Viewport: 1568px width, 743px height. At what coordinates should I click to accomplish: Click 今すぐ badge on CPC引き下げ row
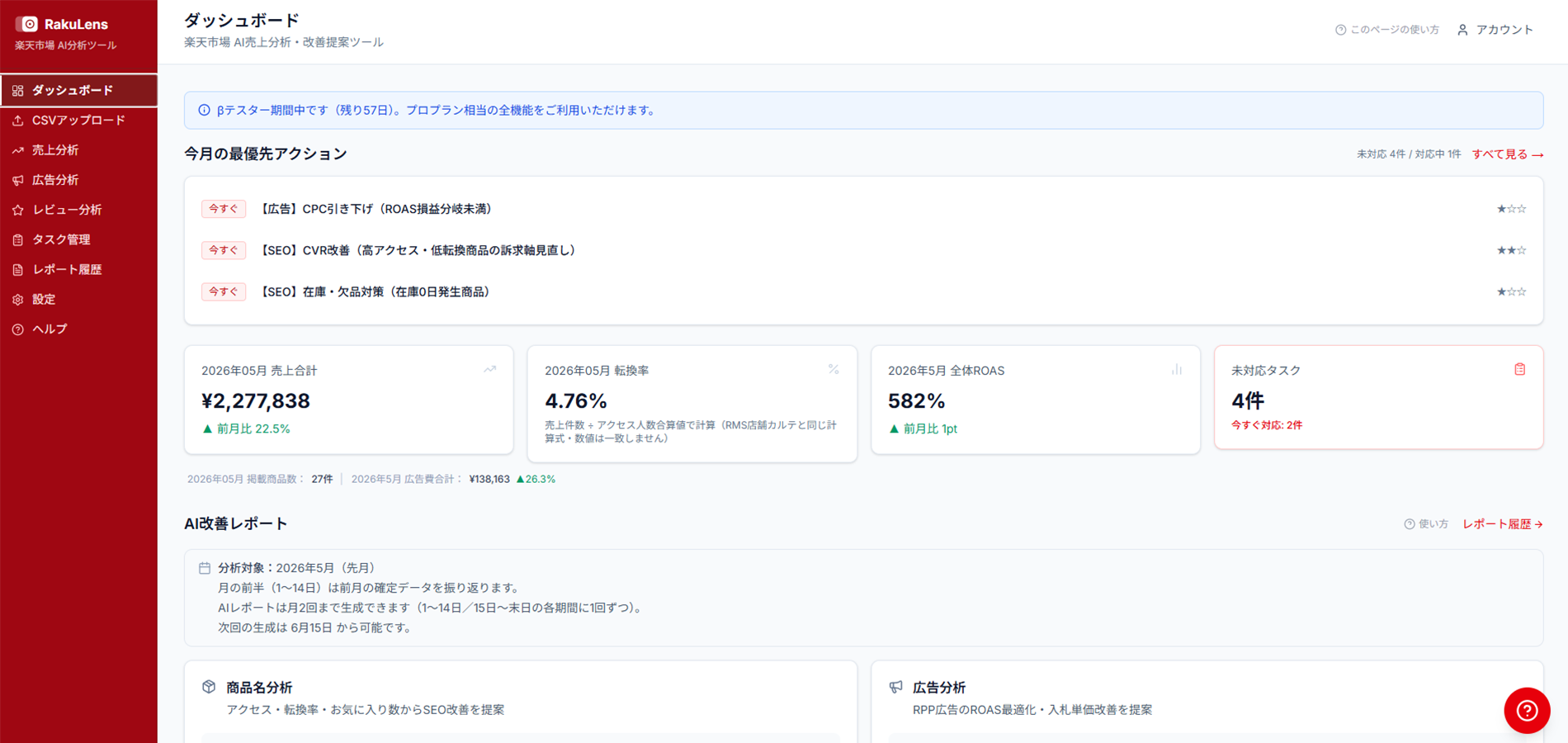point(224,209)
